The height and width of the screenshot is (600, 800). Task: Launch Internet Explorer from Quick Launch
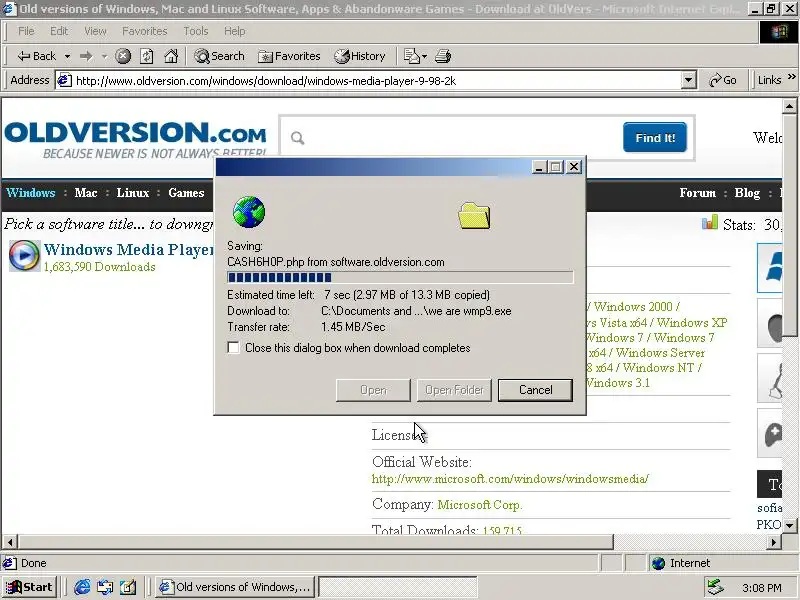82,587
